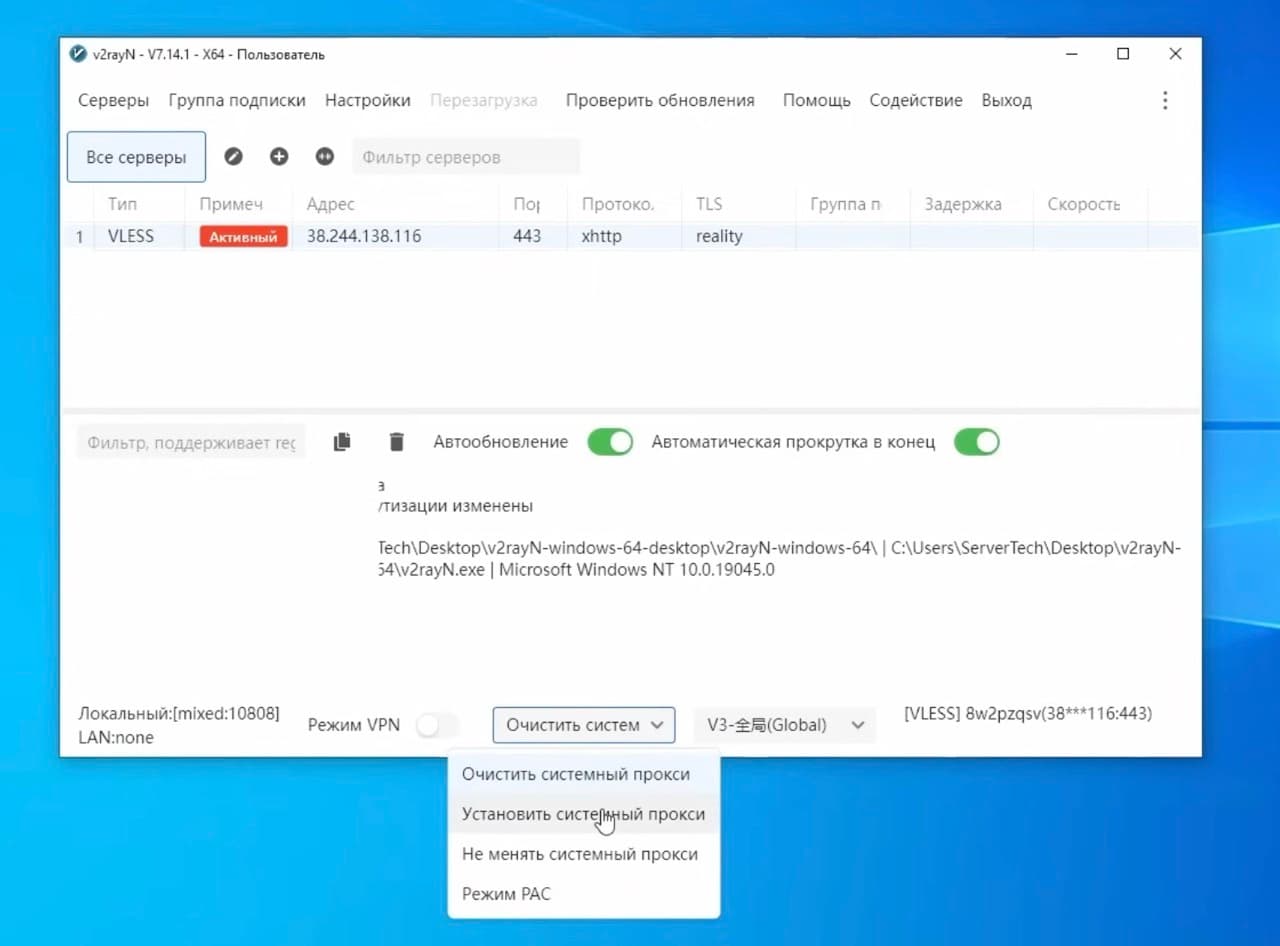Image resolution: width=1280 pixels, height=946 pixels.
Task: Toggle Автоматическая прокрутка в конец switch
Action: pos(976,442)
